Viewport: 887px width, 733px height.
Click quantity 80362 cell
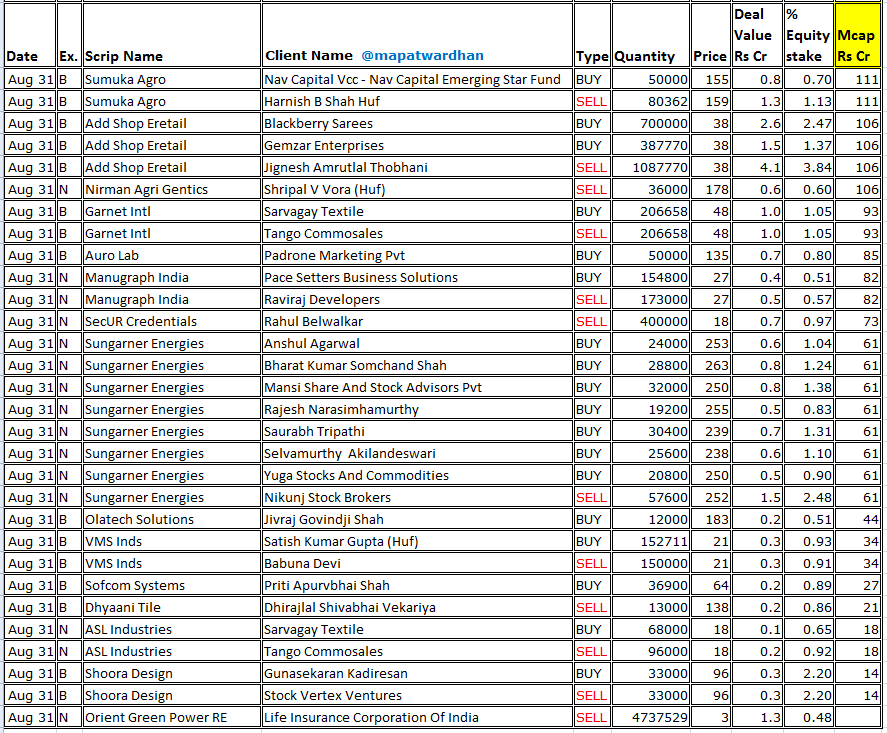tap(651, 101)
